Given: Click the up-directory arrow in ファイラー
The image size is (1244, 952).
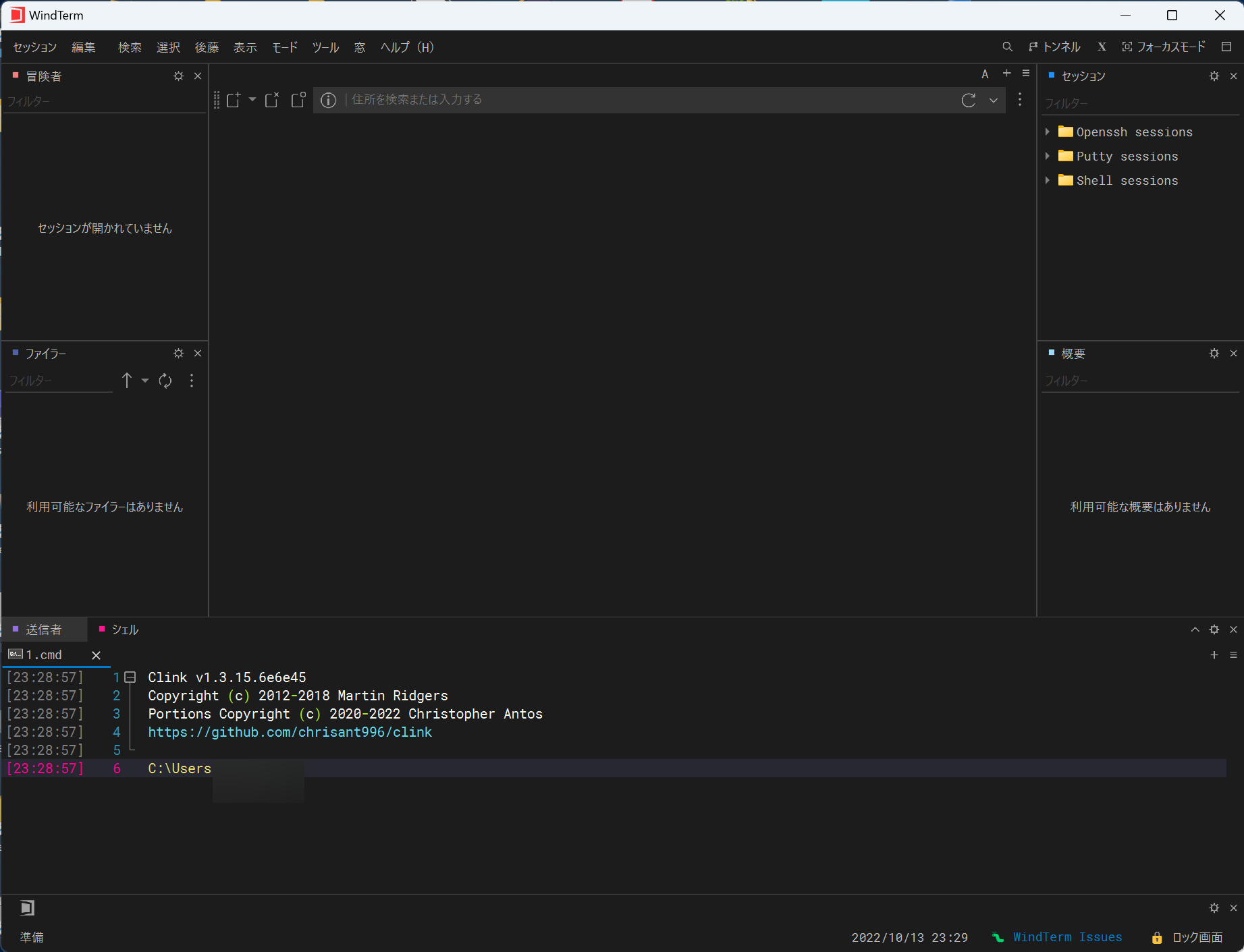Looking at the screenshot, I should tap(127, 381).
